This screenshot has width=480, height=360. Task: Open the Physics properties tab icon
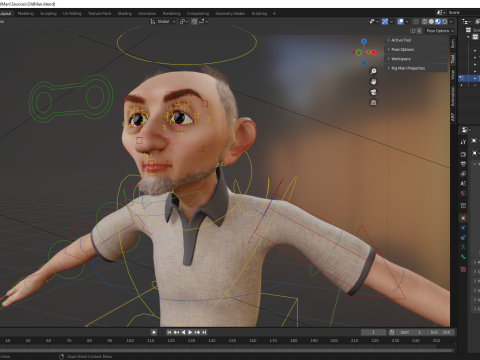pos(463,228)
